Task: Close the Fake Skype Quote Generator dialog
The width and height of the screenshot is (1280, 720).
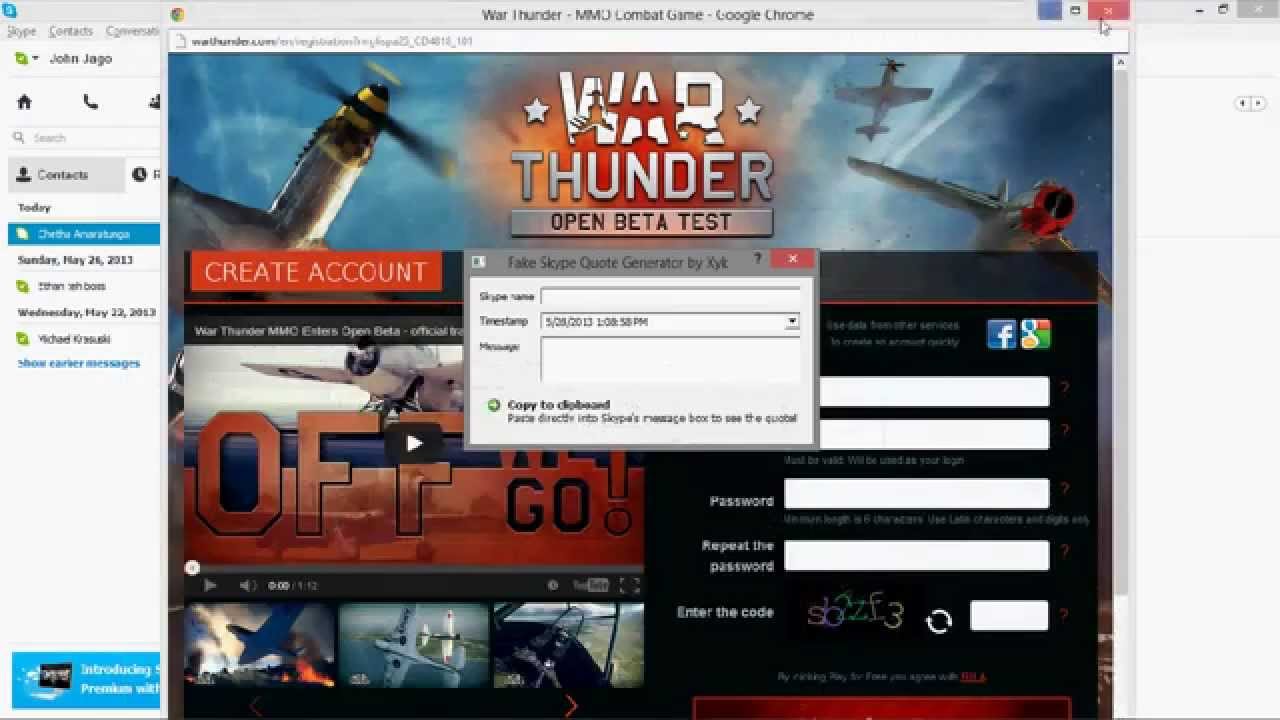Action: (793, 259)
